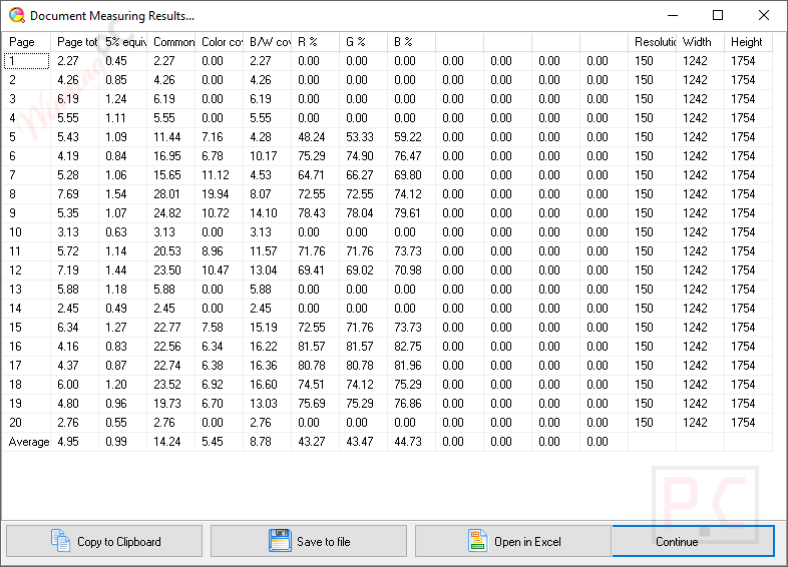Select page 20 row number
788x567 pixels.
click(15, 423)
